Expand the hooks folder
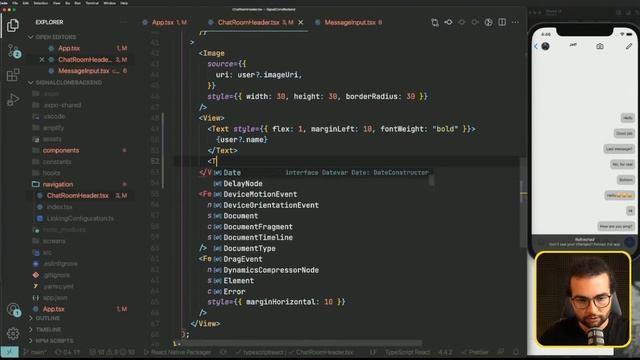 click(x=51, y=173)
